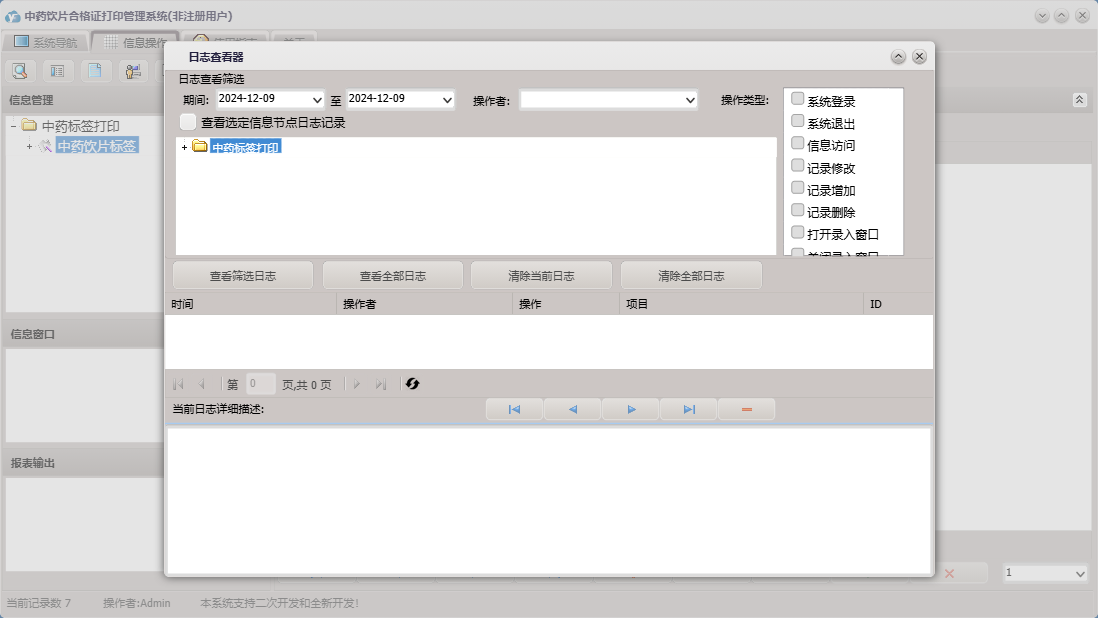Collapse the log viewer dialog with up arrow
The height and width of the screenshot is (618, 1098).
[898, 57]
